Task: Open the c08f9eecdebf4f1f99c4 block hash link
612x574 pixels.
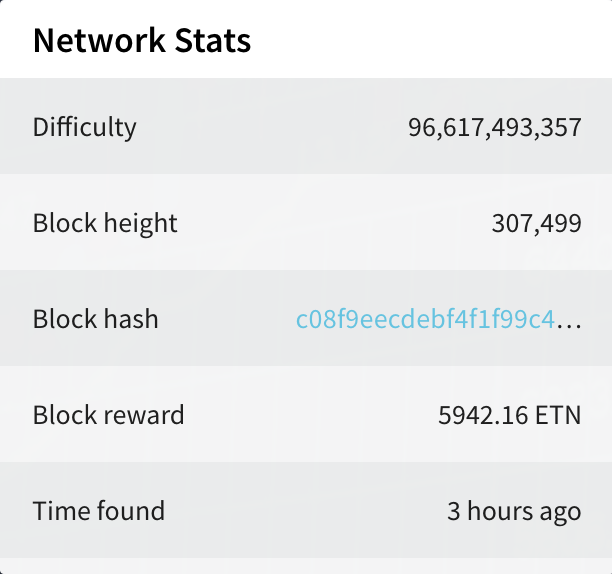Action: tap(425, 319)
